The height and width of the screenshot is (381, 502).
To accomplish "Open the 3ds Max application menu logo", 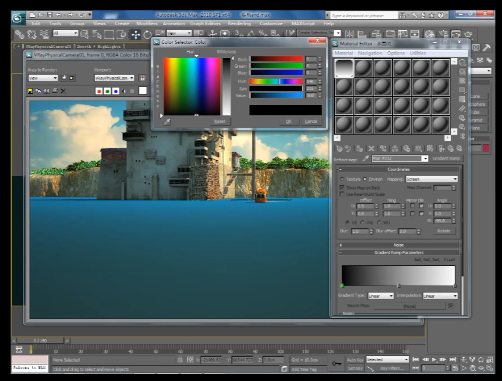I will (18, 18).
